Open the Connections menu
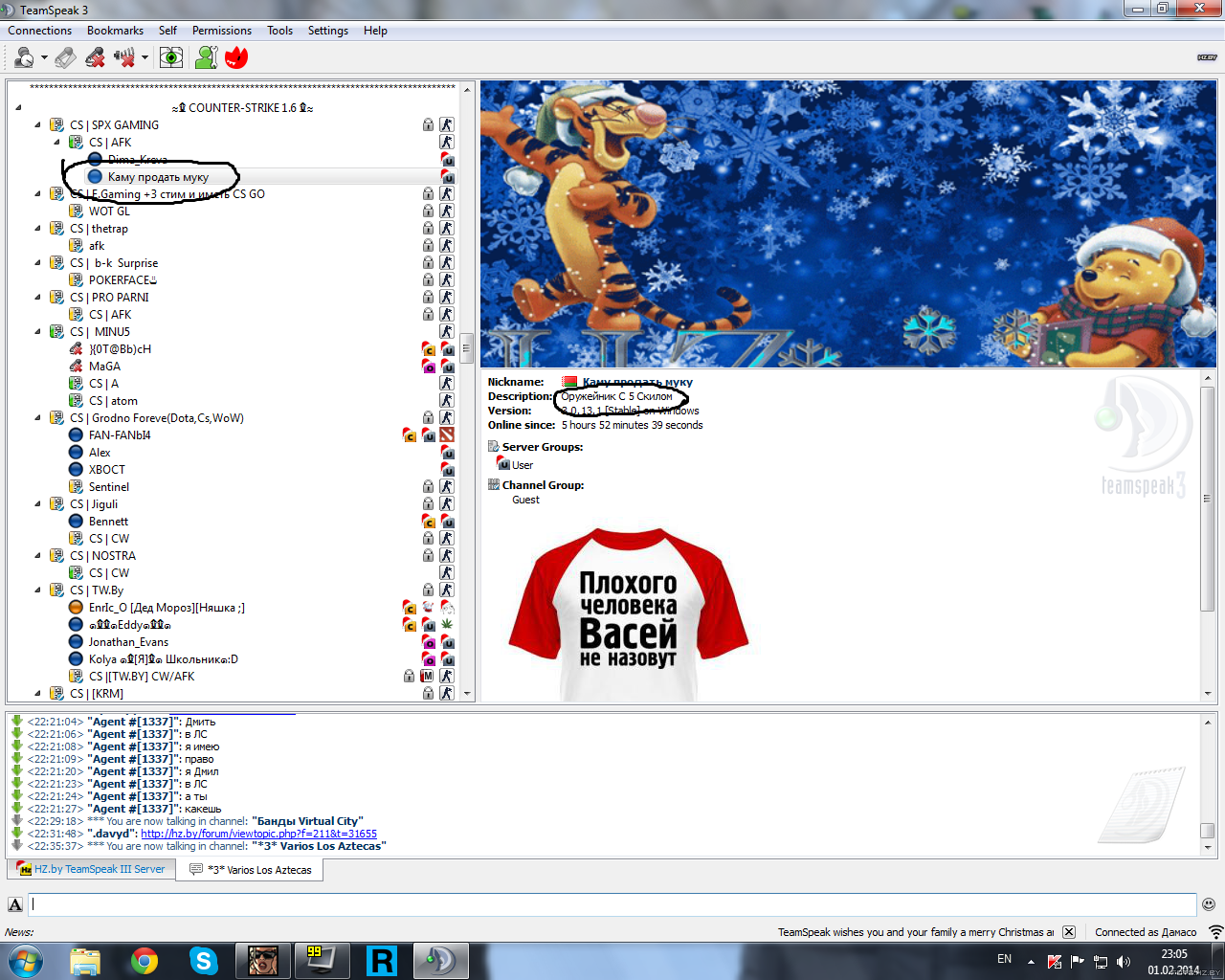Viewport: 1225px width, 980px height. click(x=40, y=31)
